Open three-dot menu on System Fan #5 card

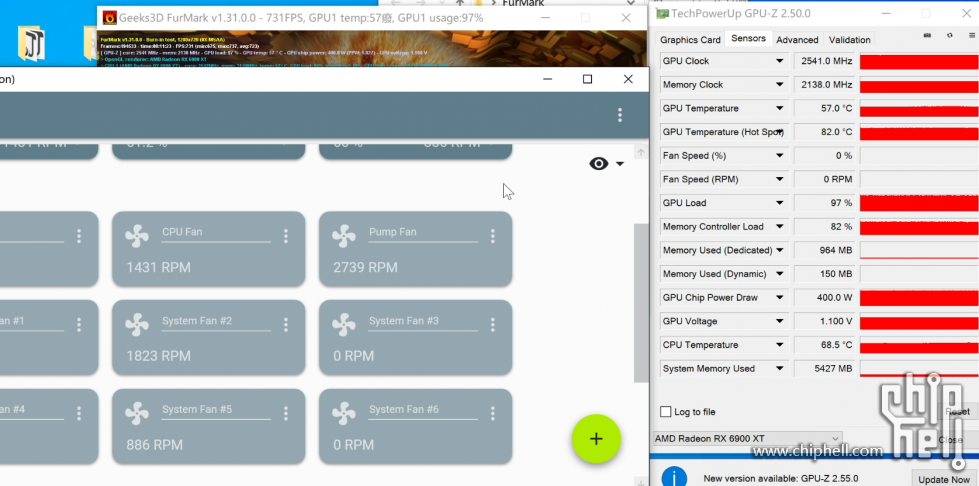[x=285, y=414]
